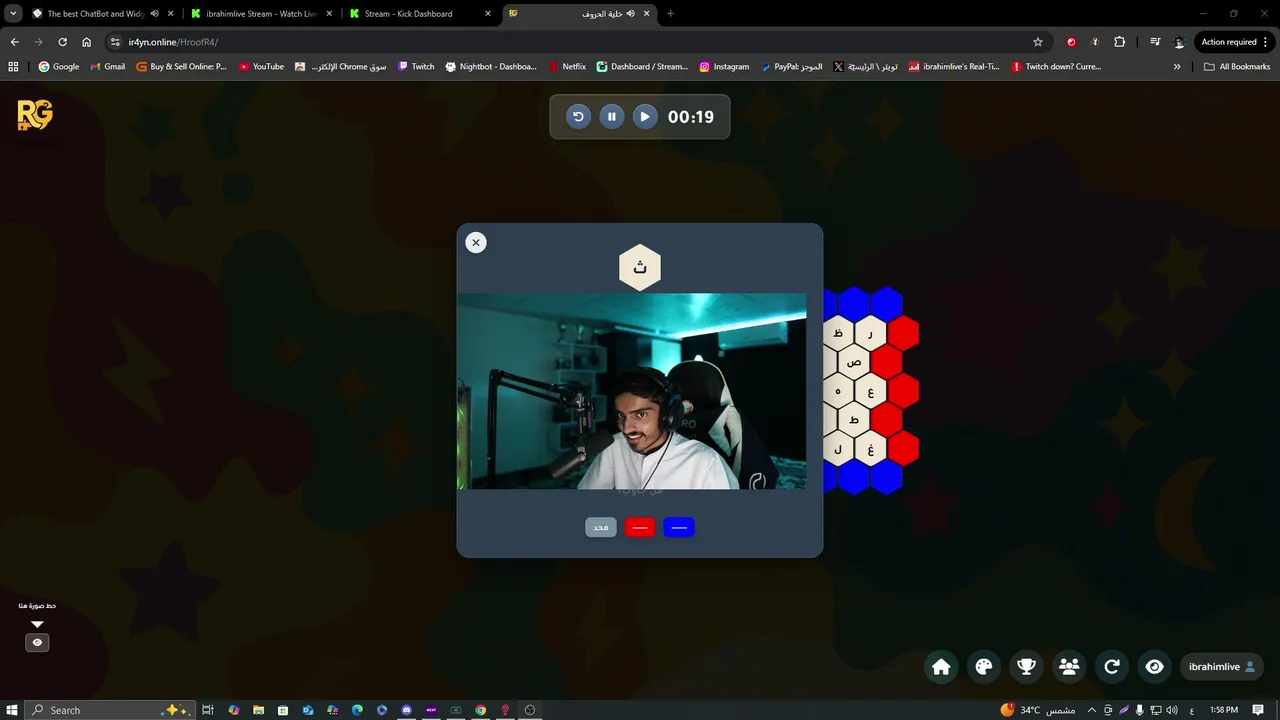This screenshot has height=720, width=1280.
Task: Open the Nightbot Dashboard bookmark
Action: [x=490, y=66]
